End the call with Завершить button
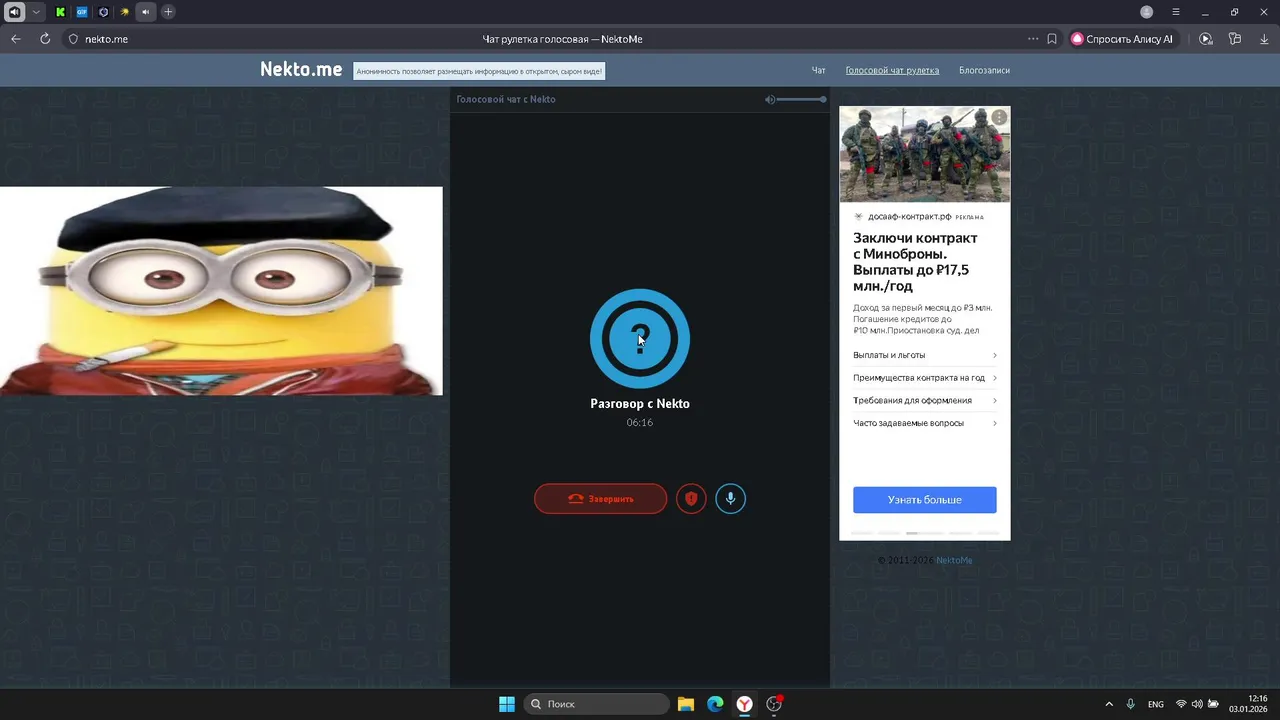Screen dimensions: 1280x720 tap(600, 499)
